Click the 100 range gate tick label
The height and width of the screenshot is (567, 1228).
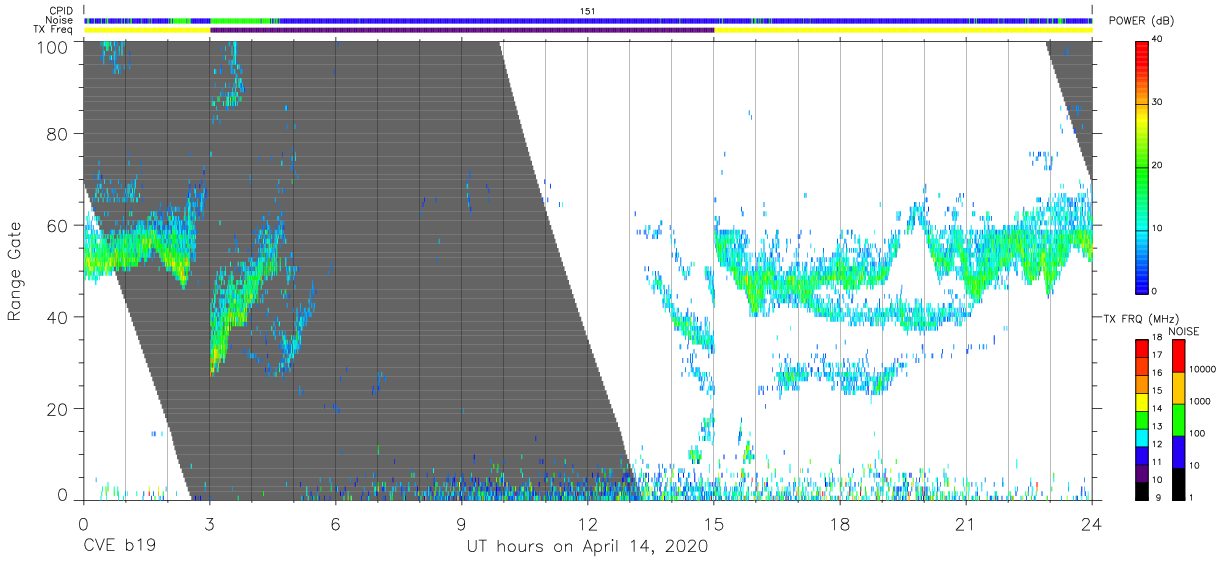(54, 47)
